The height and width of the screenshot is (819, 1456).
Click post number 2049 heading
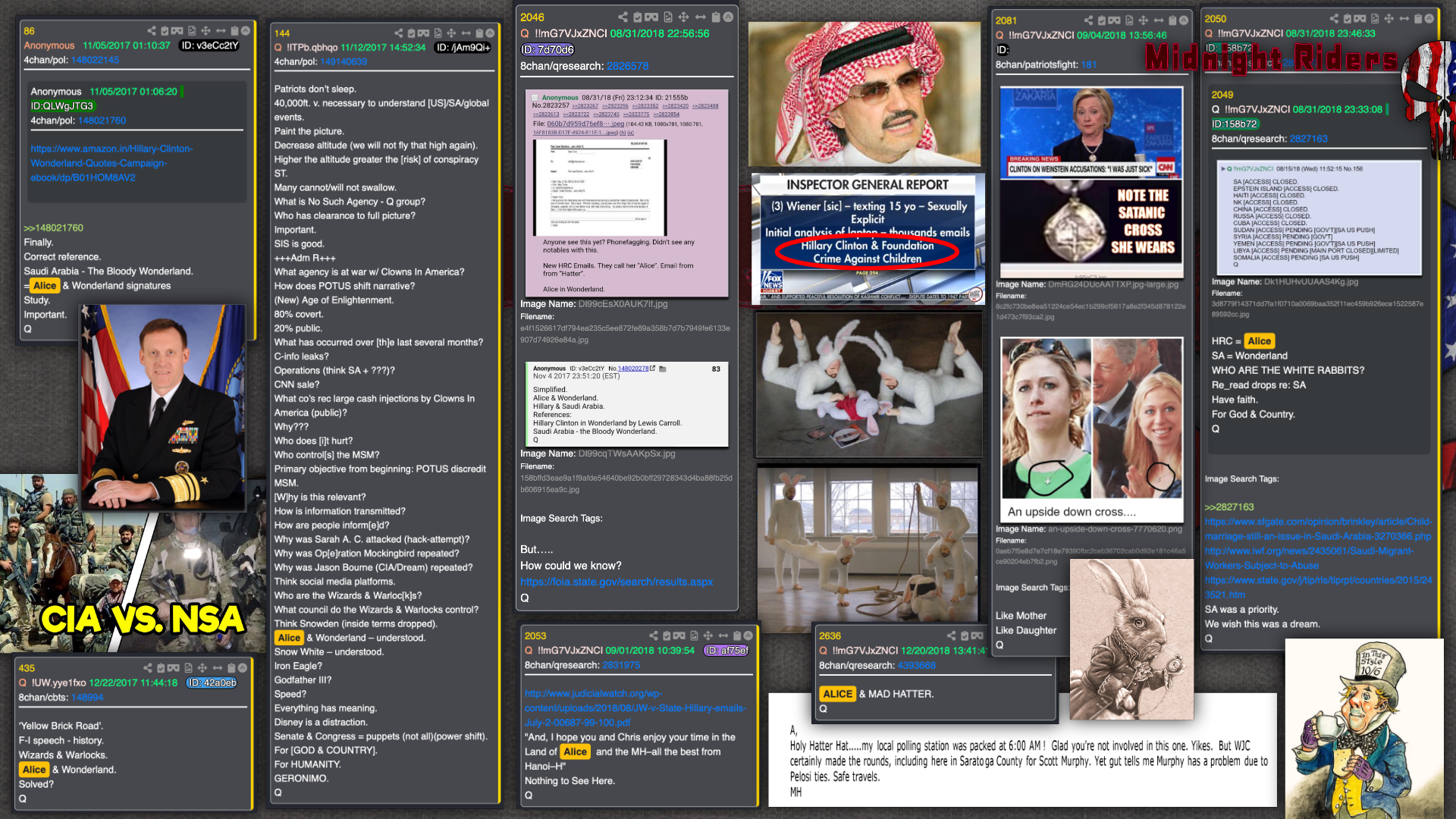[x=1222, y=95]
